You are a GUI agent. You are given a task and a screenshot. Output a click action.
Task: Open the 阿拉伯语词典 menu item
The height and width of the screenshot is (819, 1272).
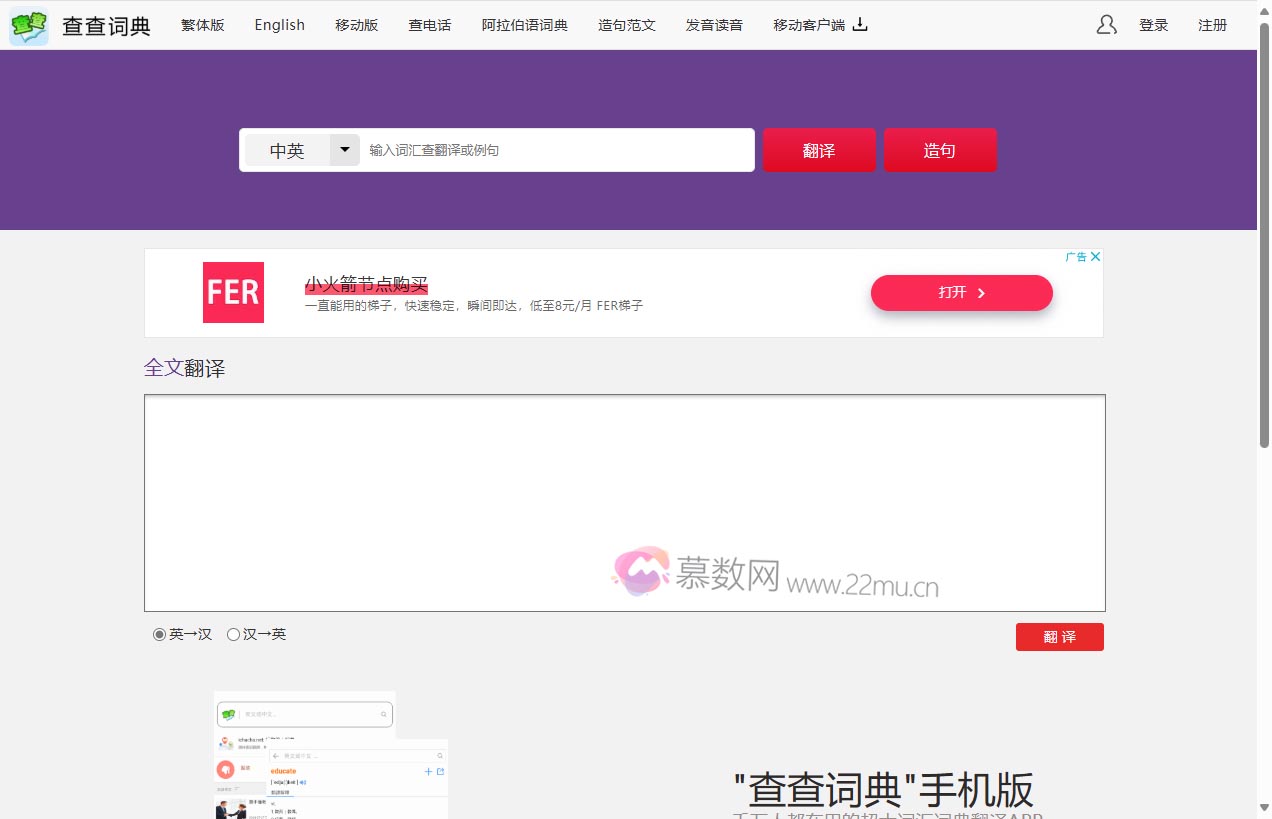(524, 25)
